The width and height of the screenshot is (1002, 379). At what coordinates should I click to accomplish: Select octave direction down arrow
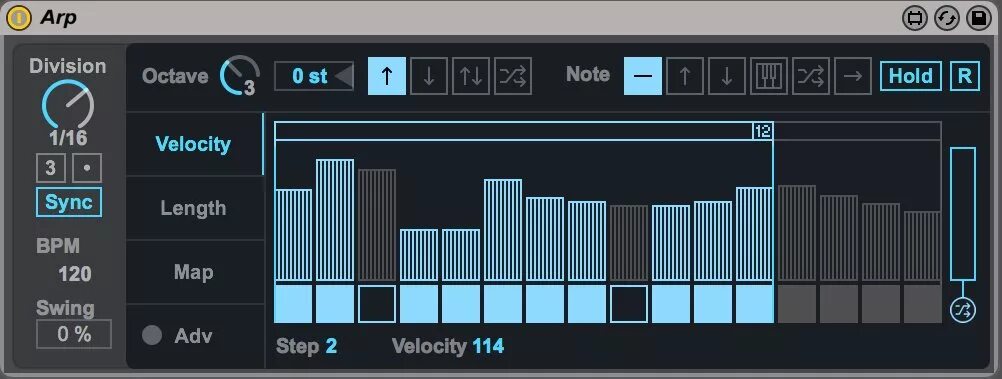click(429, 76)
